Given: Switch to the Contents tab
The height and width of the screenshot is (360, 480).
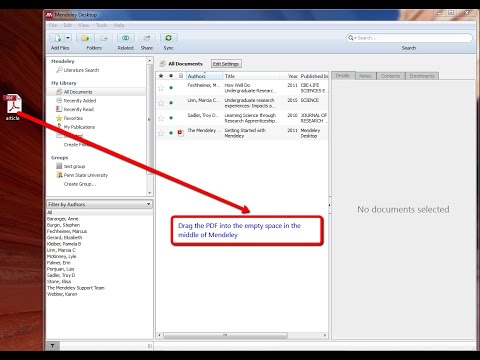Looking at the screenshot, I should coord(390,76).
